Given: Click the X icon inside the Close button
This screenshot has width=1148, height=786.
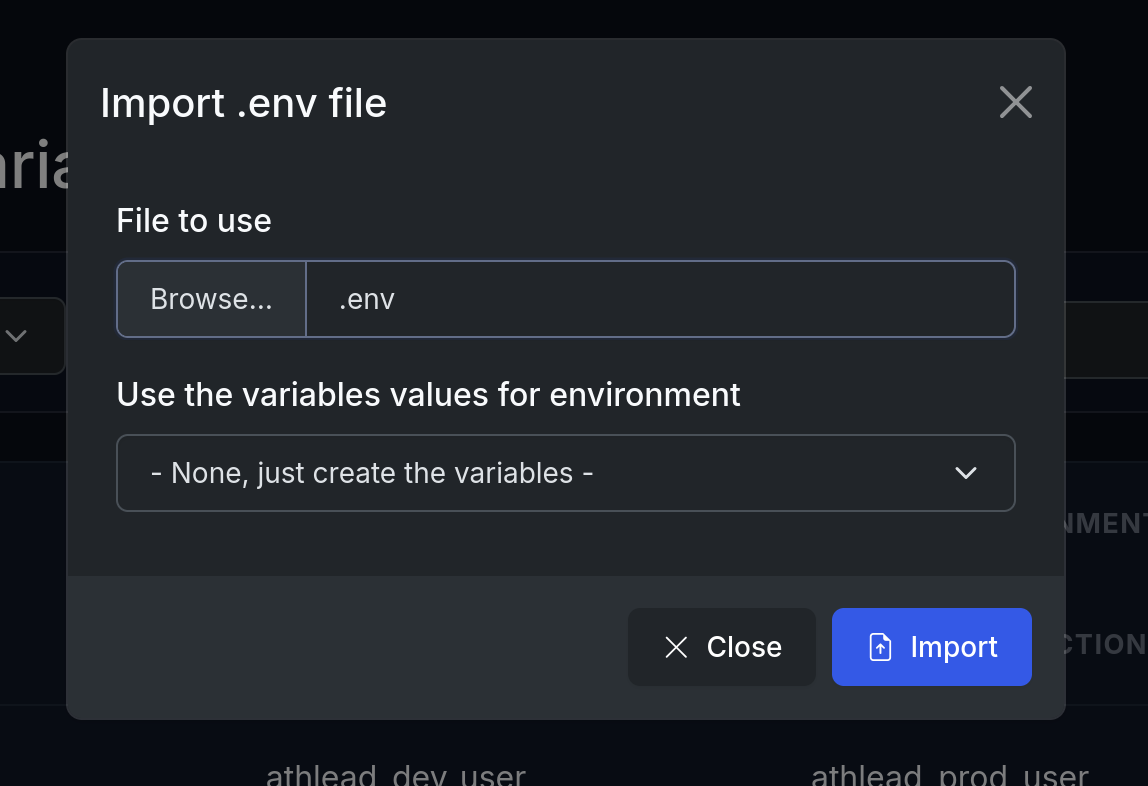Looking at the screenshot, I should [676, 647].
